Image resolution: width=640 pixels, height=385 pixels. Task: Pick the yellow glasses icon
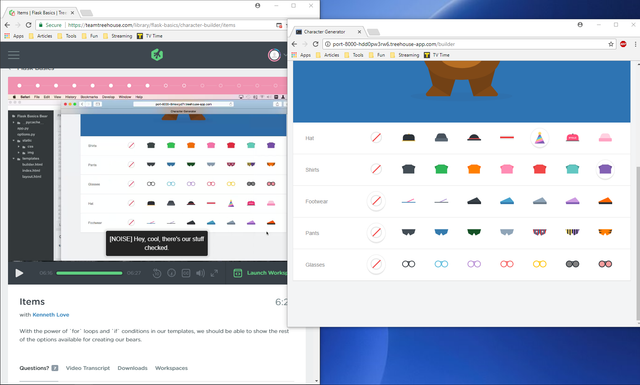coord(539,264)
